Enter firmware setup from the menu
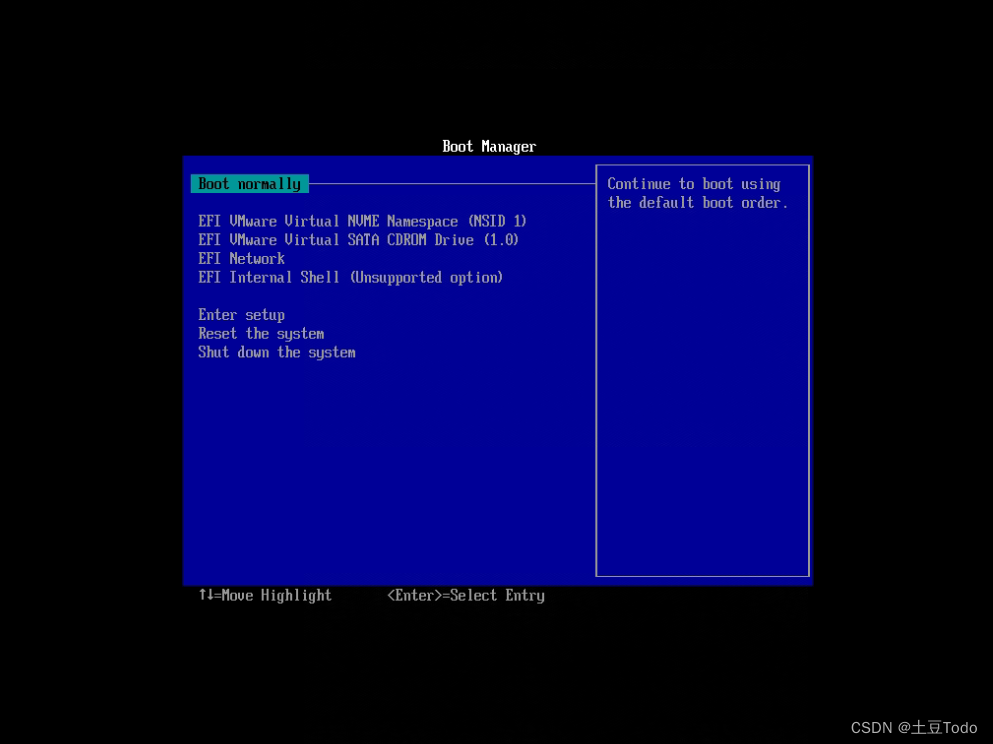This screenshot has width=993, height=744. click(241, 314)
